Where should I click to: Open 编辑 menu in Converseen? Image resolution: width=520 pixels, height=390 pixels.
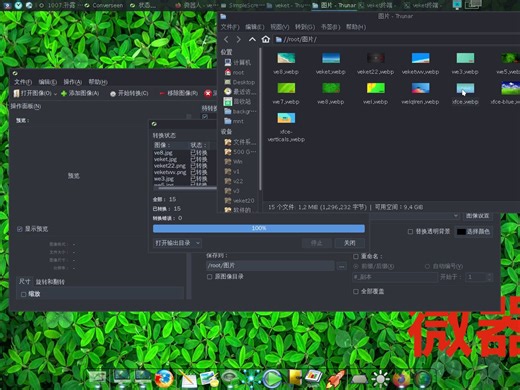47,82
